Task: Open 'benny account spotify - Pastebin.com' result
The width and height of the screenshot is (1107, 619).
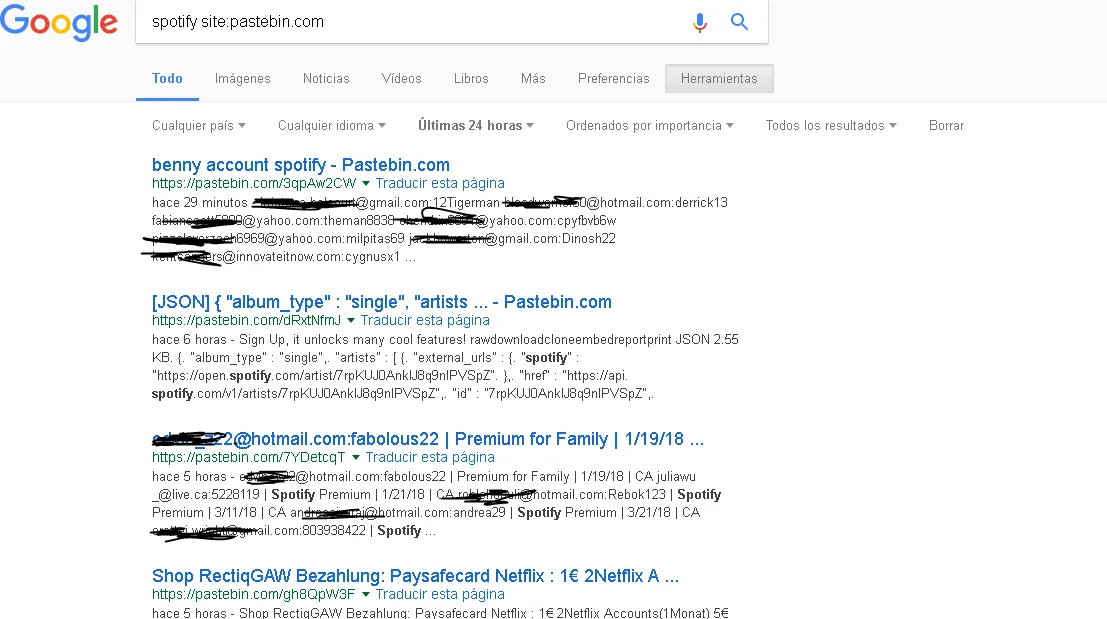Action: [x=301, y=164]
